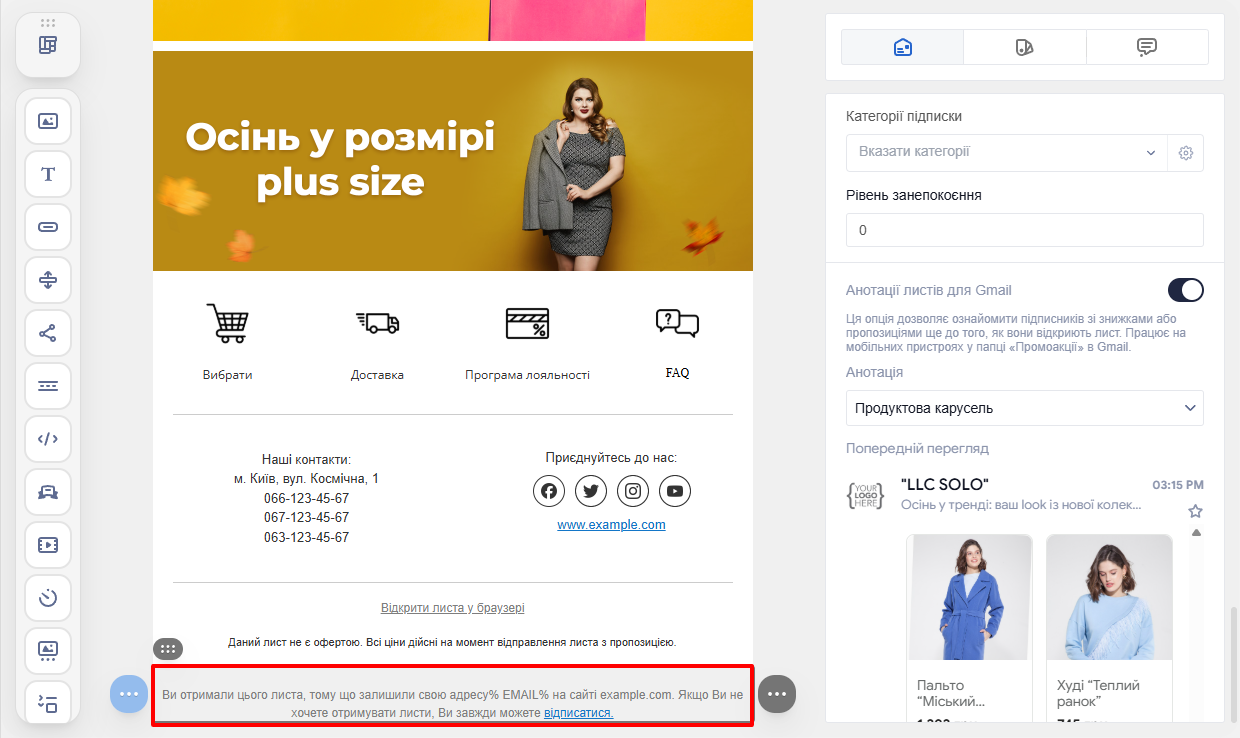Select the Худі Теплий ранок product card
The height and width of the screenshot is (738, 1240).
[1109, 627]
